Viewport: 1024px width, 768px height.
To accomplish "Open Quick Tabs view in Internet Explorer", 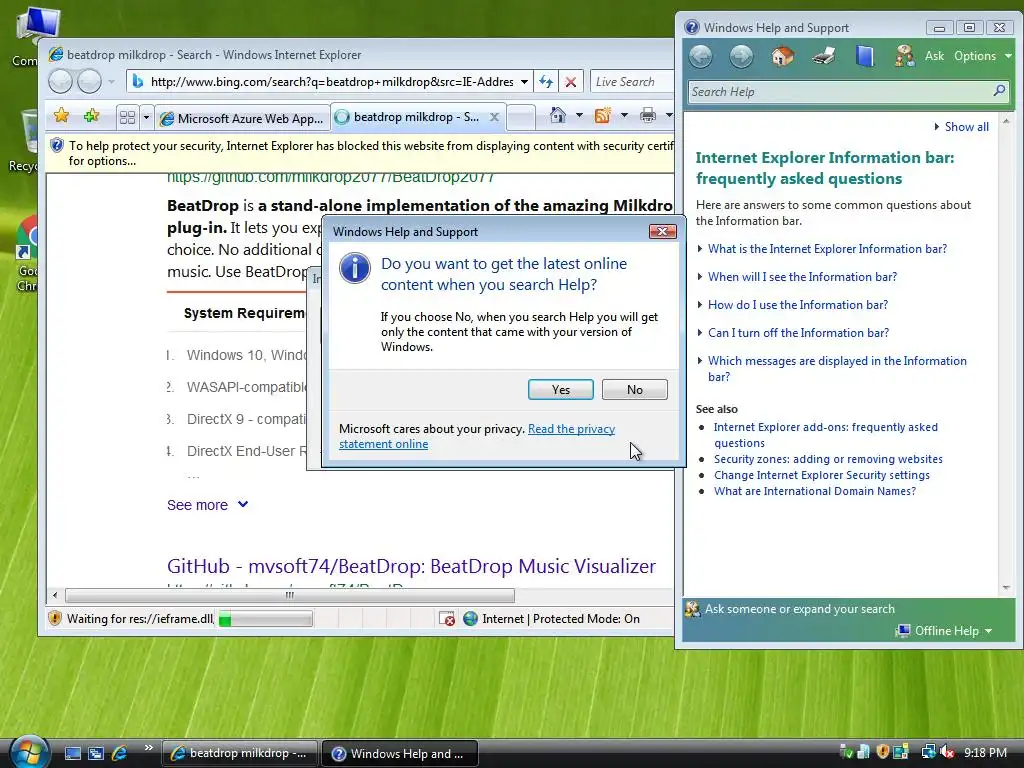I will pyautogui.click(x=127, y=118).
